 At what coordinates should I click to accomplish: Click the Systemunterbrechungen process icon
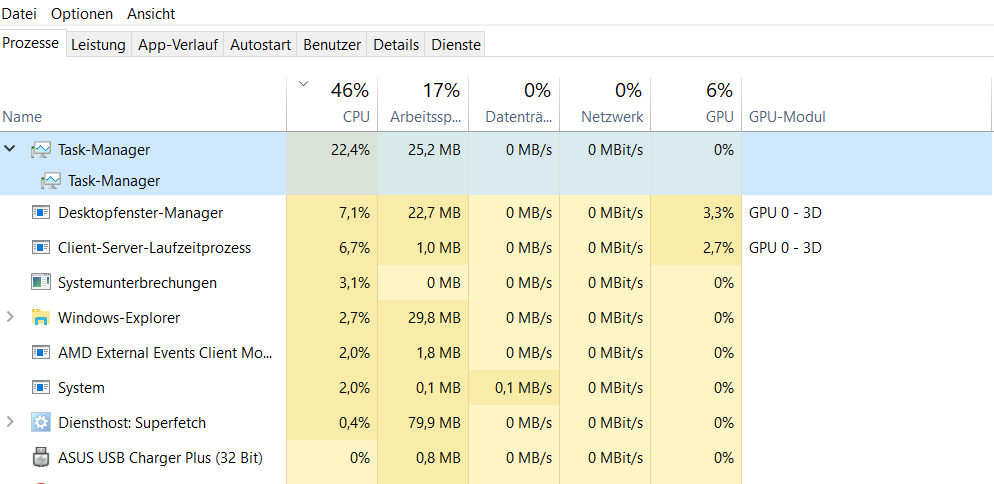click(x=41, y=283)
